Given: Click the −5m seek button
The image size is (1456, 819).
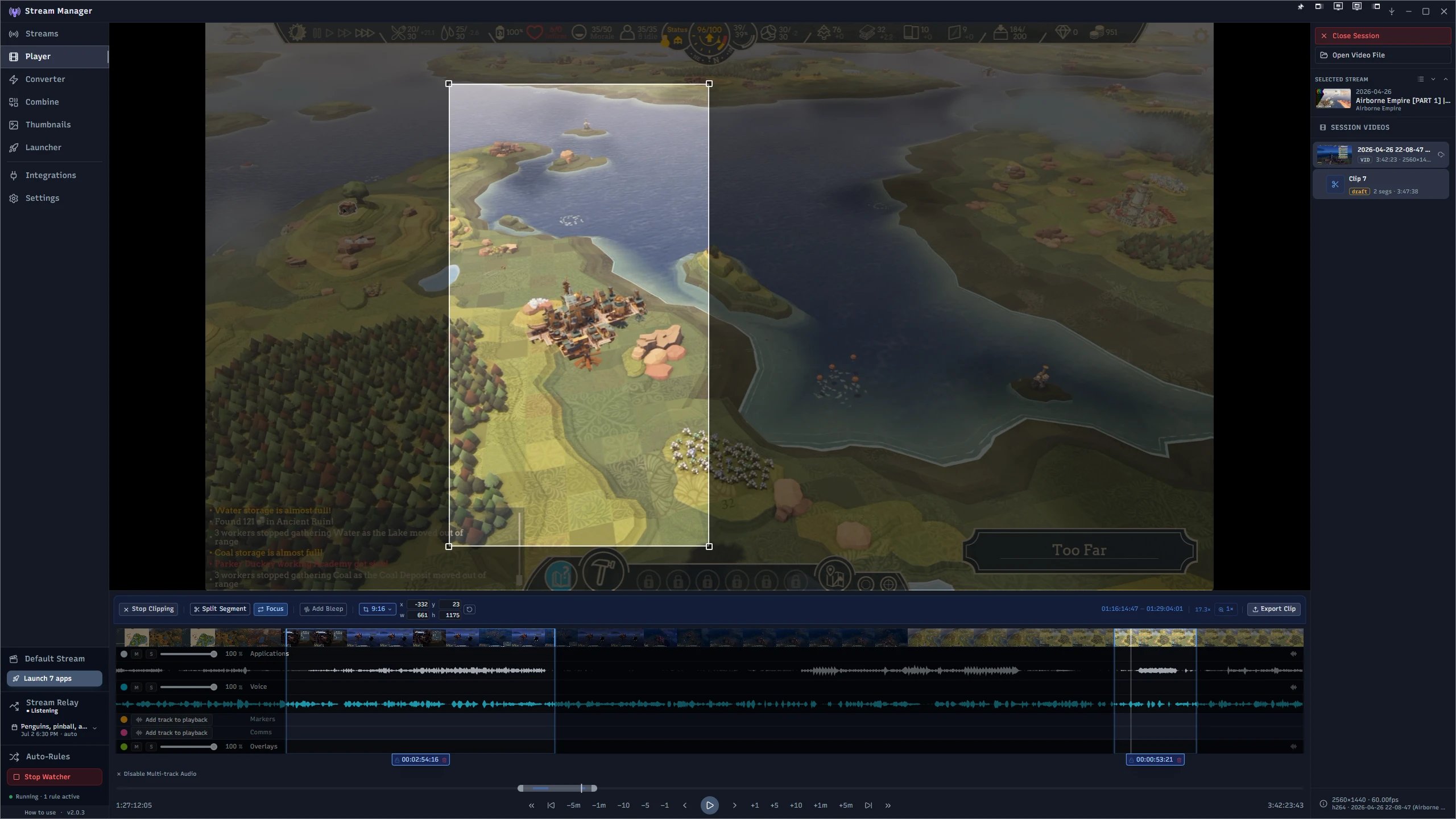Looking at the screenshot, I should (x=573, y=805).
